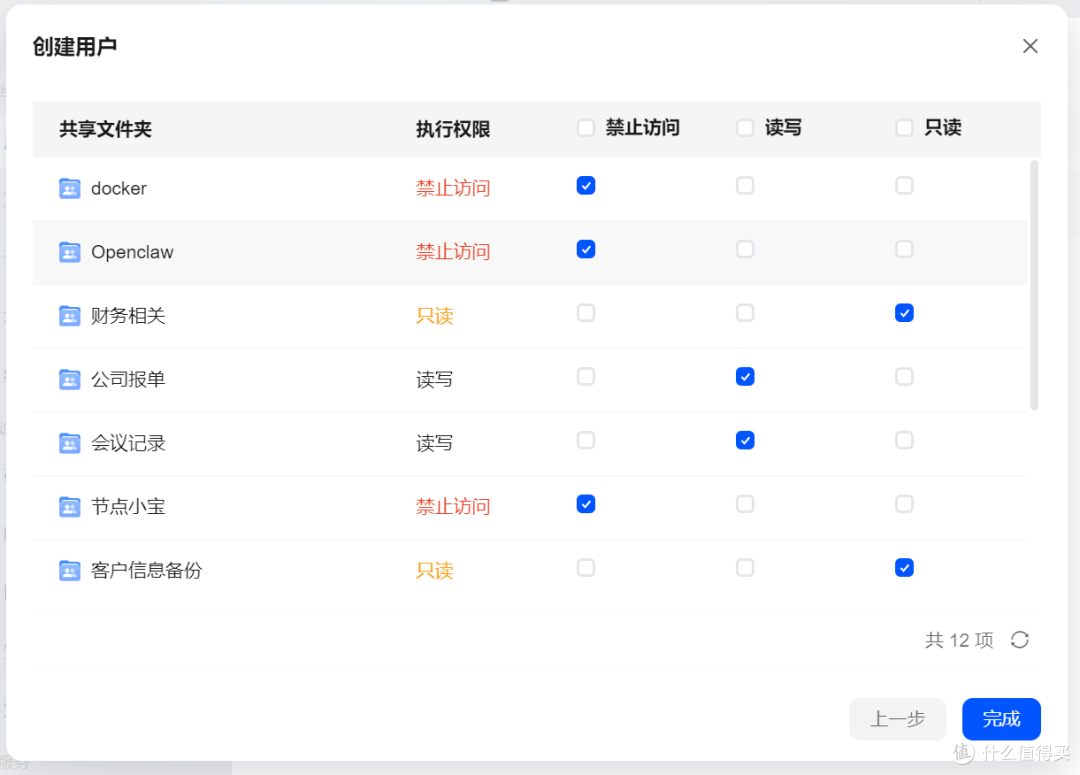Enable 只读 for 公司报单 folder
The image size is (1080, 775).
coord(904,377)
